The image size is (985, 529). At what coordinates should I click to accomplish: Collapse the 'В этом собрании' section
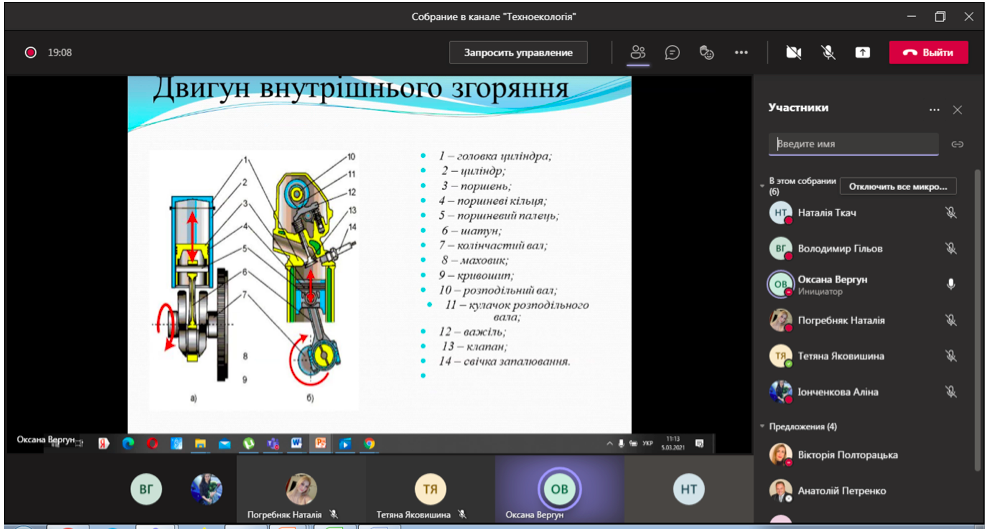pos(762,186)
